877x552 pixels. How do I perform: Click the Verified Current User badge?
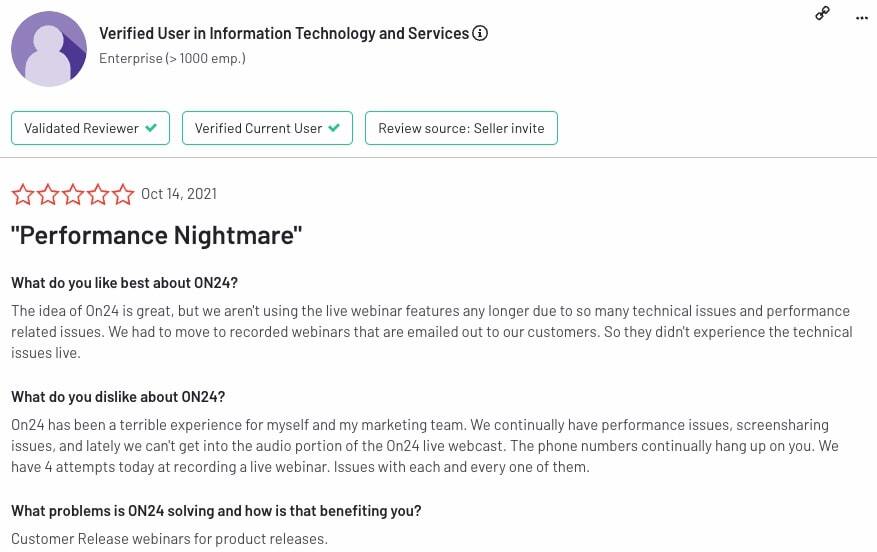click(x=267, y=128)
